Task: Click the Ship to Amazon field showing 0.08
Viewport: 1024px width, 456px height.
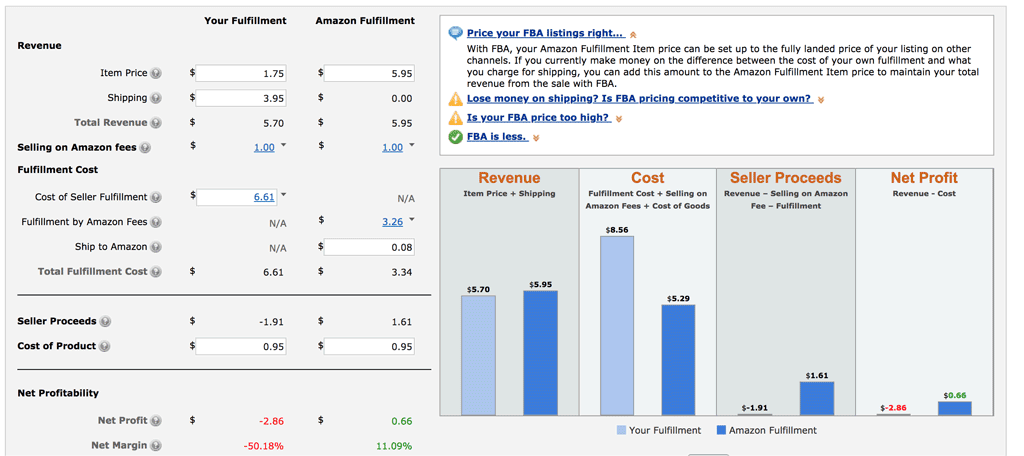Action: tap(369, 248)
